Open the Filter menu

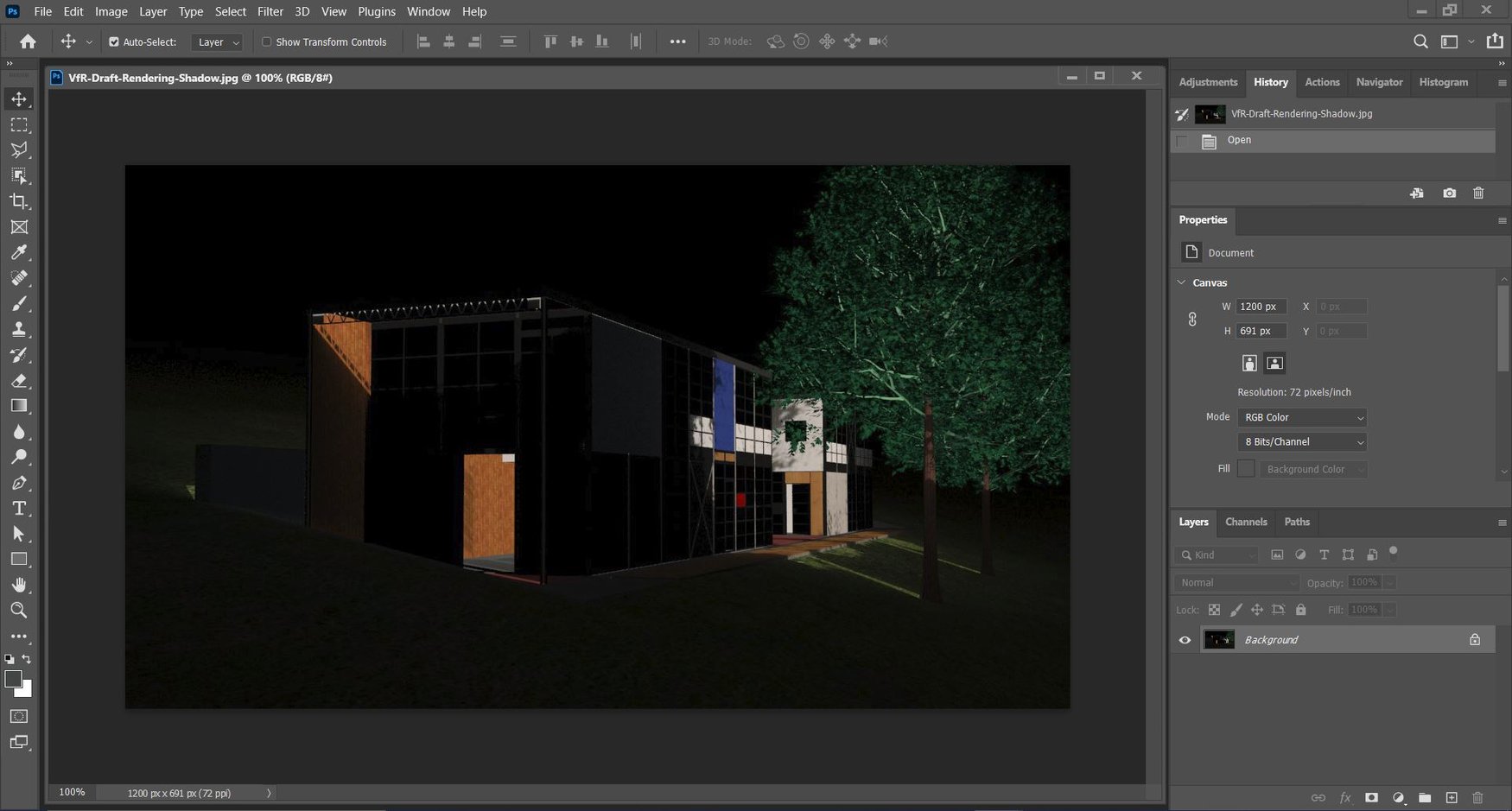tap(270, 11)
